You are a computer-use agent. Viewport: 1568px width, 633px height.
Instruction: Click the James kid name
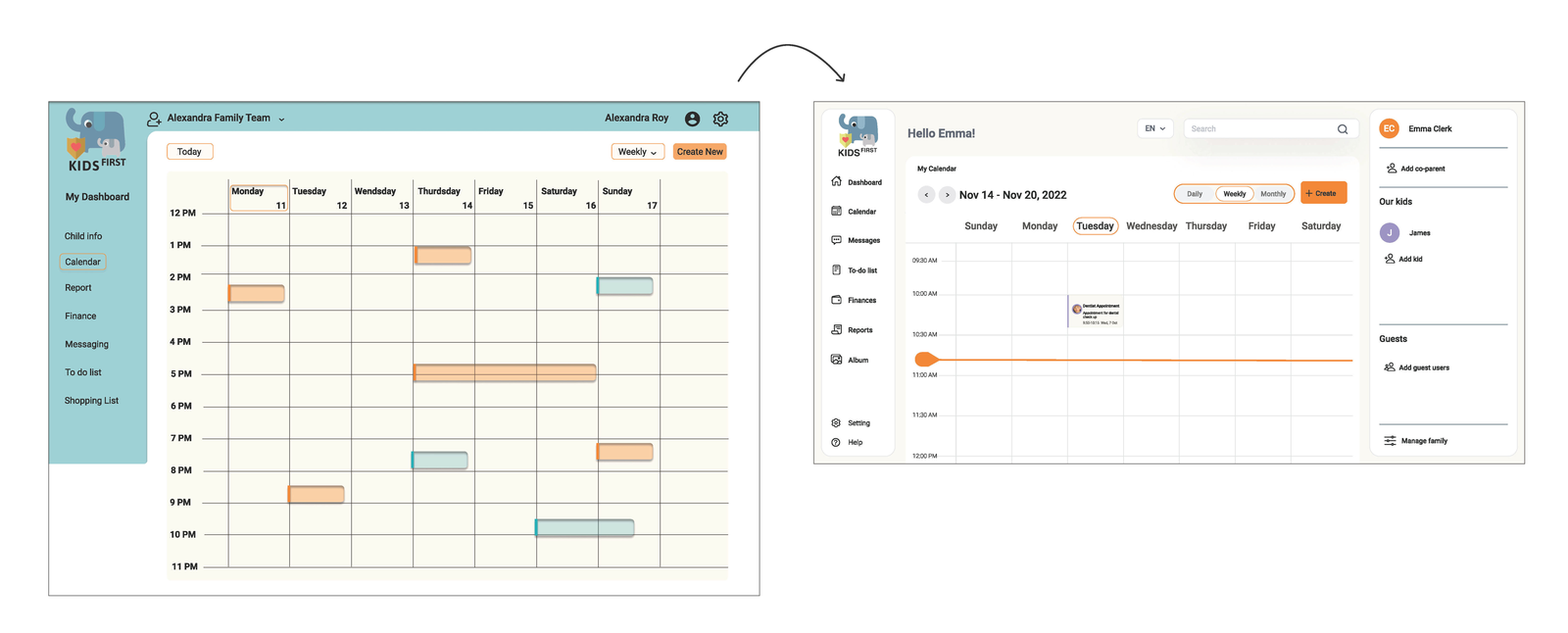click(x=1419, y=233)
